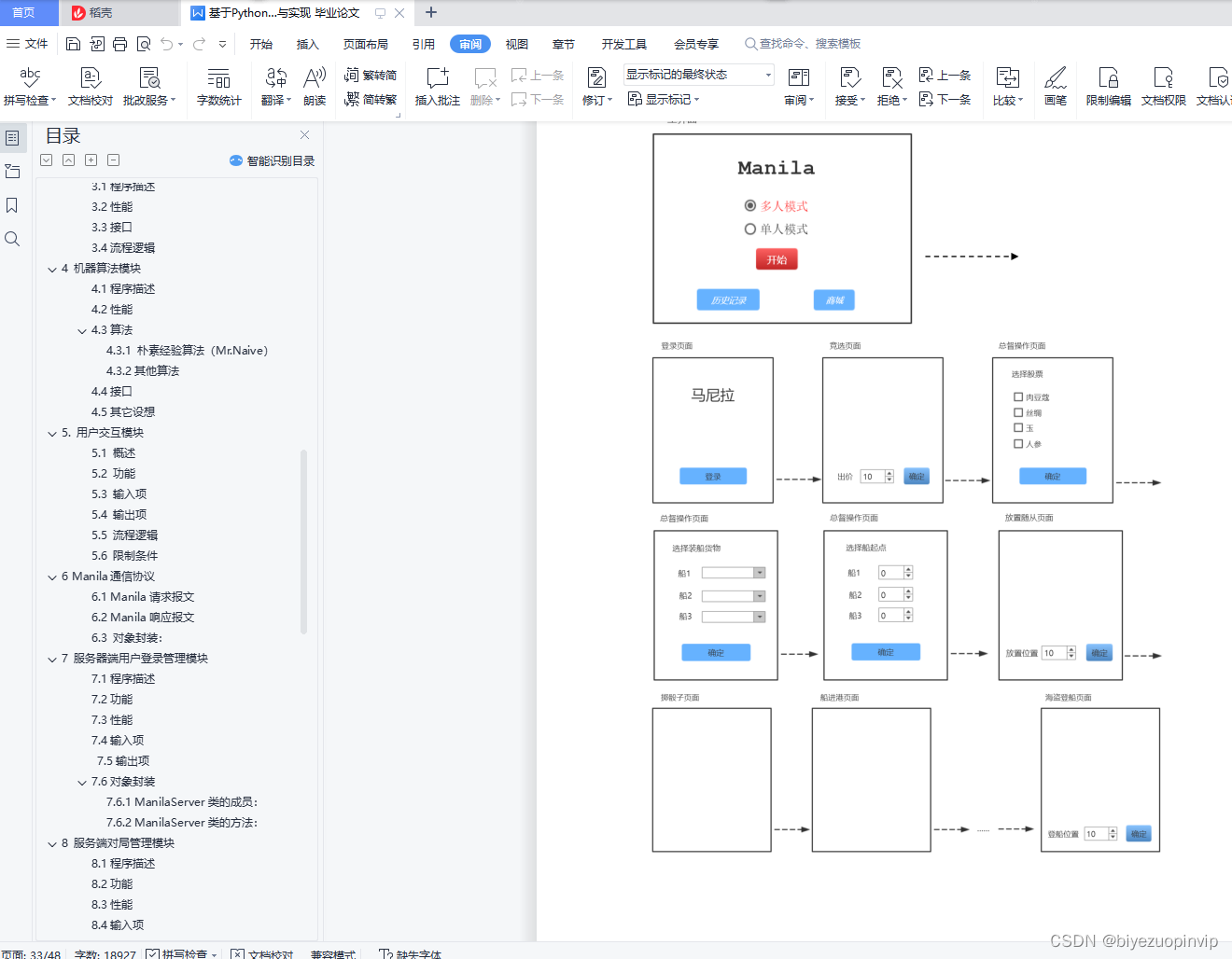The image size is (1232, 959).
Task: Check the 丝绸 checkbox
Action: click(1018, 412)
